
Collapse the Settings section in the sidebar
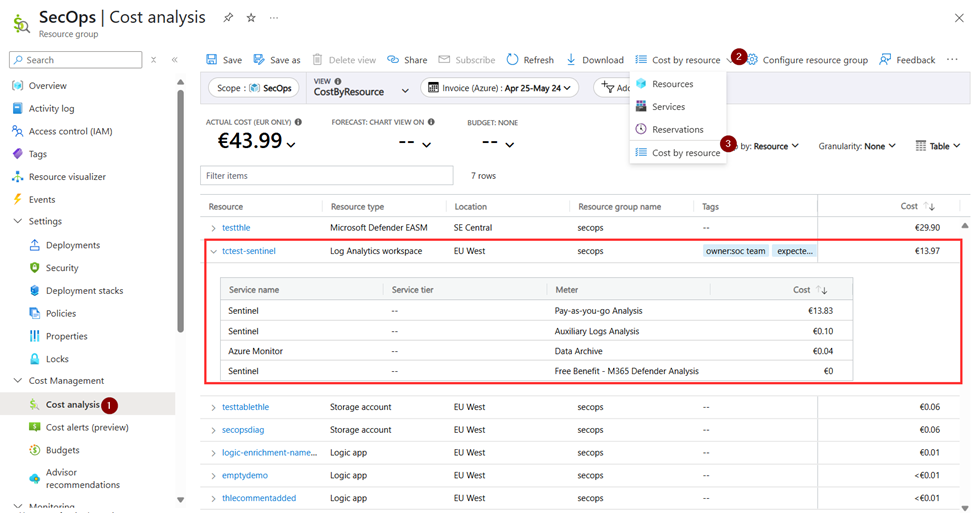pos(17,221)
